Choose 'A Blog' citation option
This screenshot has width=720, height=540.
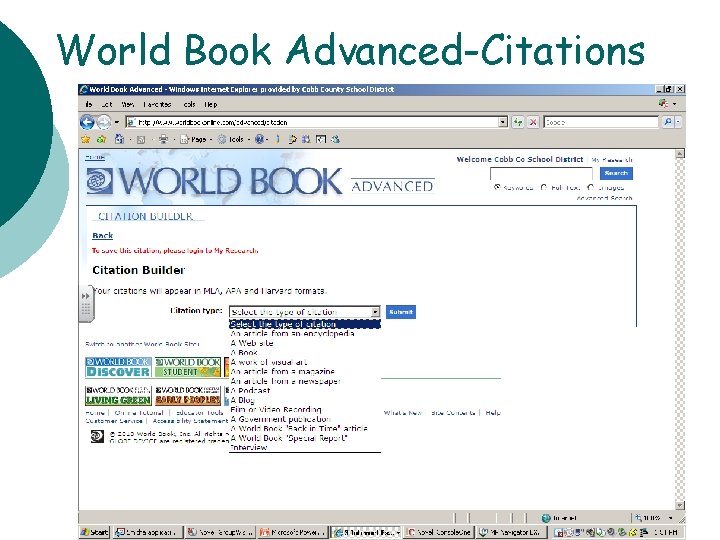(x=304, y=400)
